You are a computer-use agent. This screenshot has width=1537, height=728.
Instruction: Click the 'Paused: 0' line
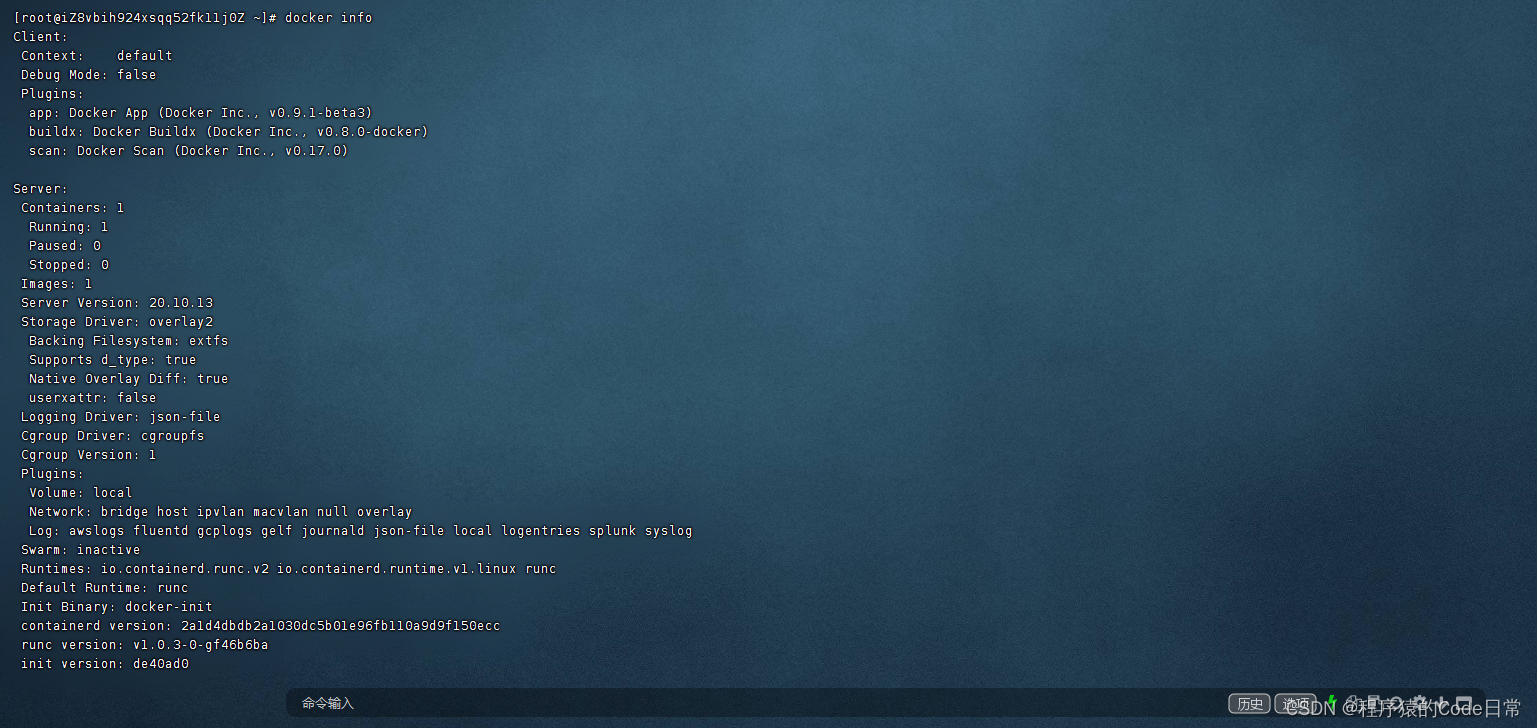[x=65, y=246]
